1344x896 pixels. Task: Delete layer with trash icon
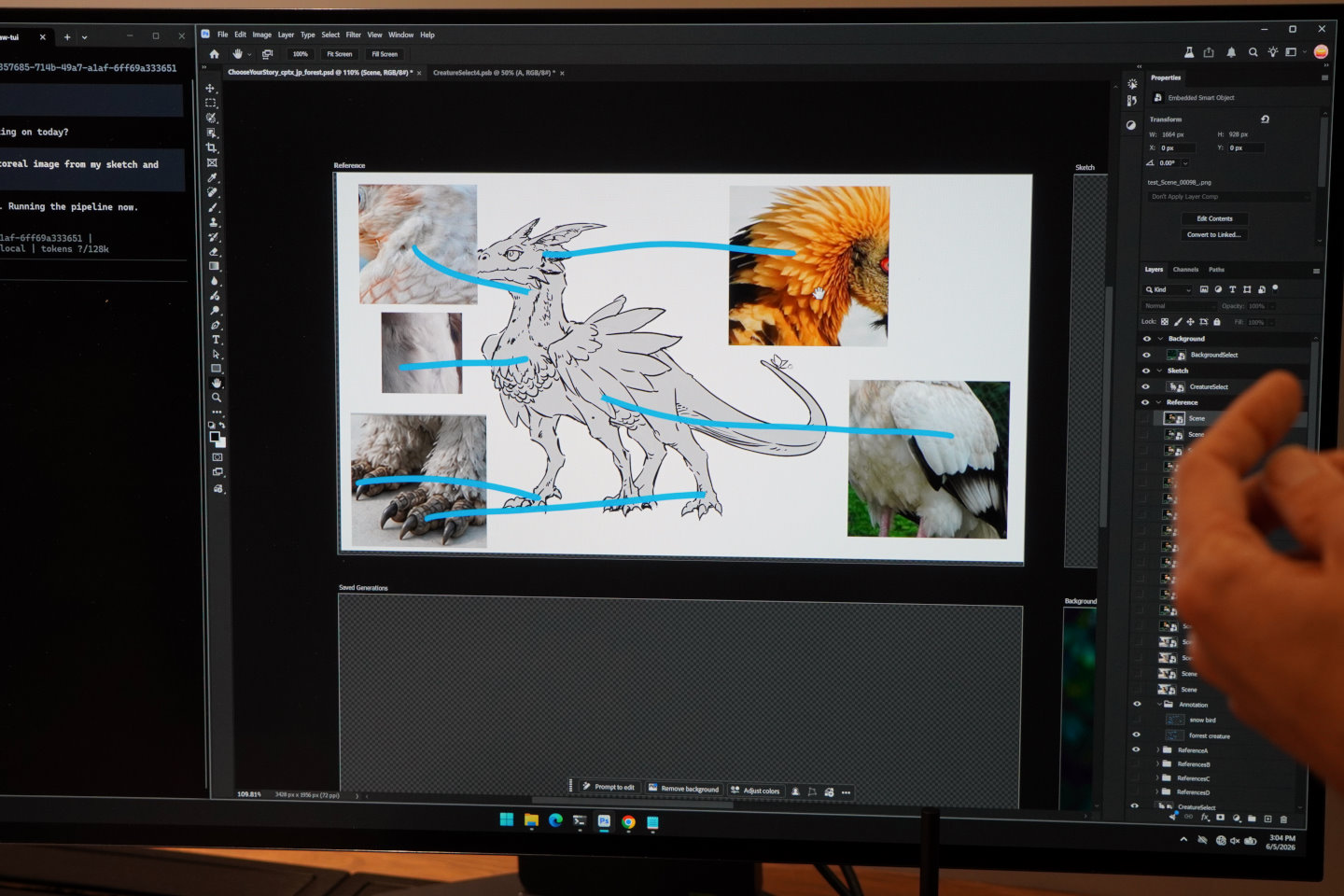[1283, 819]
